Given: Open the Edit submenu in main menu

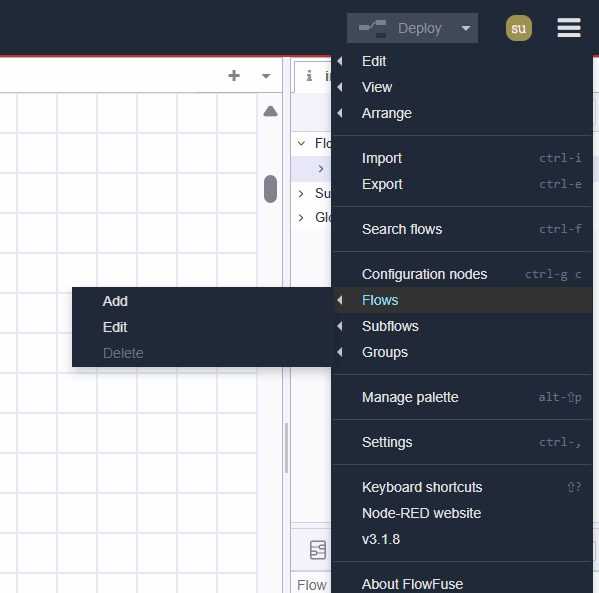Looking at the screenshot, I should click(462, 61).
